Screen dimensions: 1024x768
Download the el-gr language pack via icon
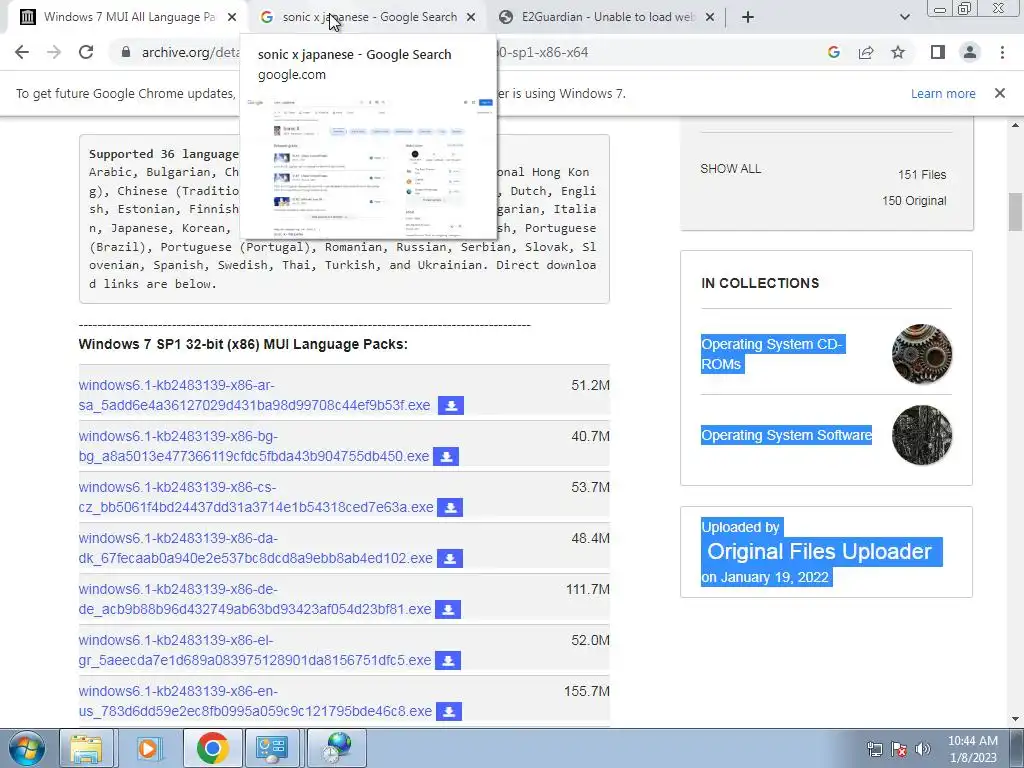click(448, 660)
